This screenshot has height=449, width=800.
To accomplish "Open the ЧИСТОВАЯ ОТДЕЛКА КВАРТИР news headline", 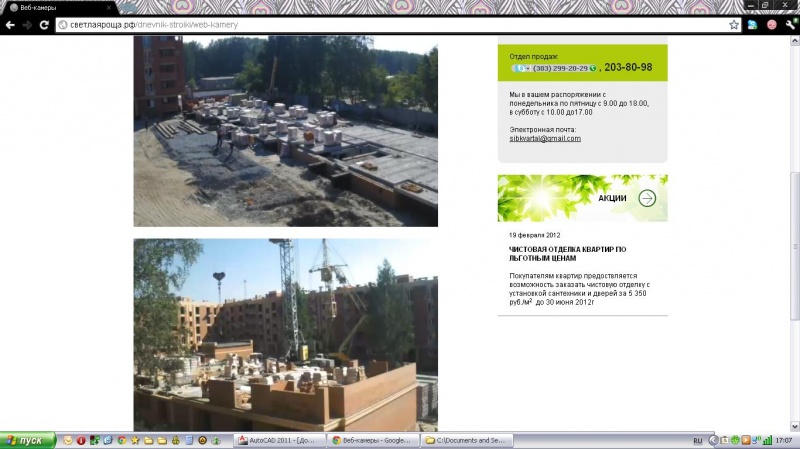I will pos(567,252).
